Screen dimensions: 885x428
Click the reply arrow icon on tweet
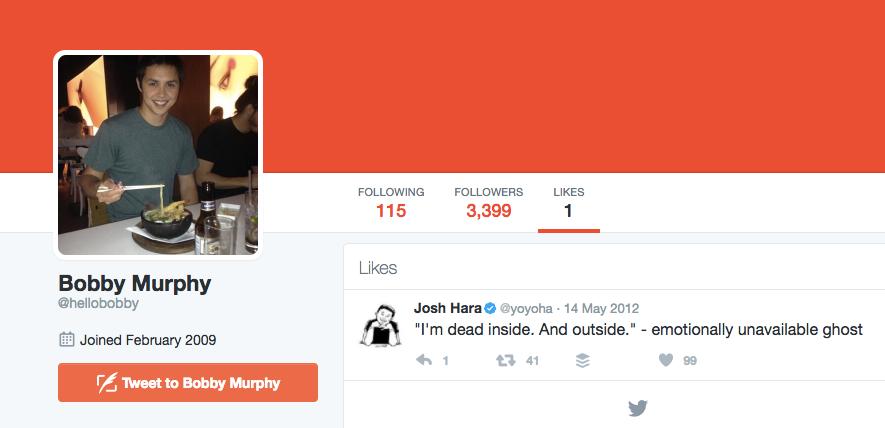tap(423, 360)
